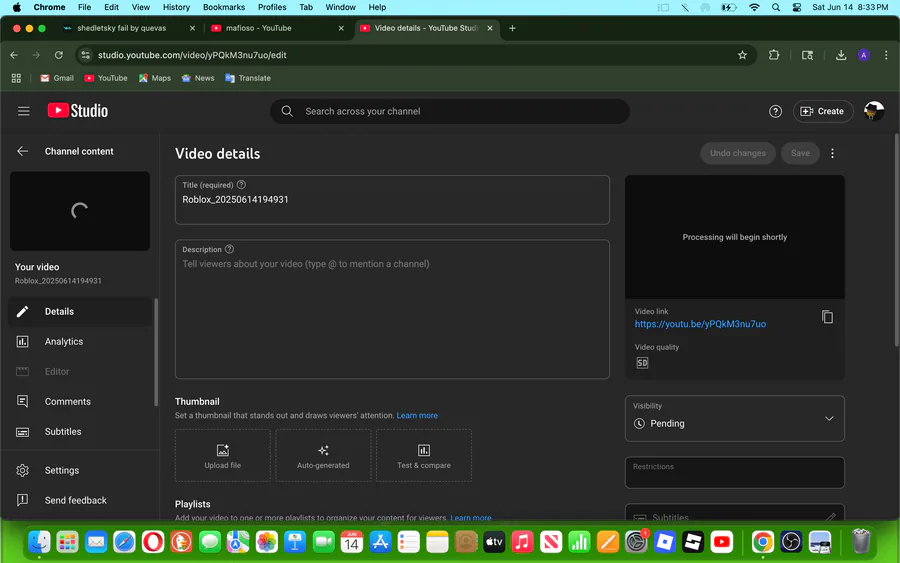
Task: Click into the Title field
Action: tap(392, 200)
